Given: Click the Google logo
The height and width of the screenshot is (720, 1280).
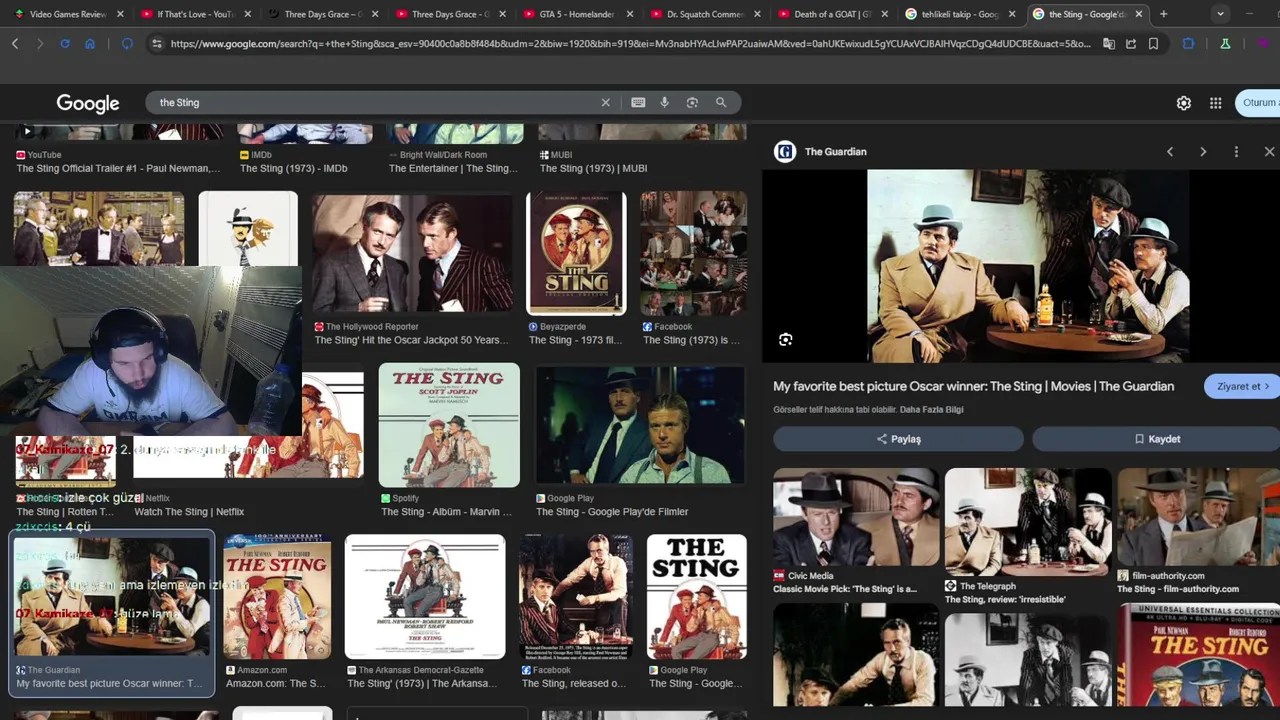Looking at the screenshot, I should pyautogui.click(x=88, y=103).
